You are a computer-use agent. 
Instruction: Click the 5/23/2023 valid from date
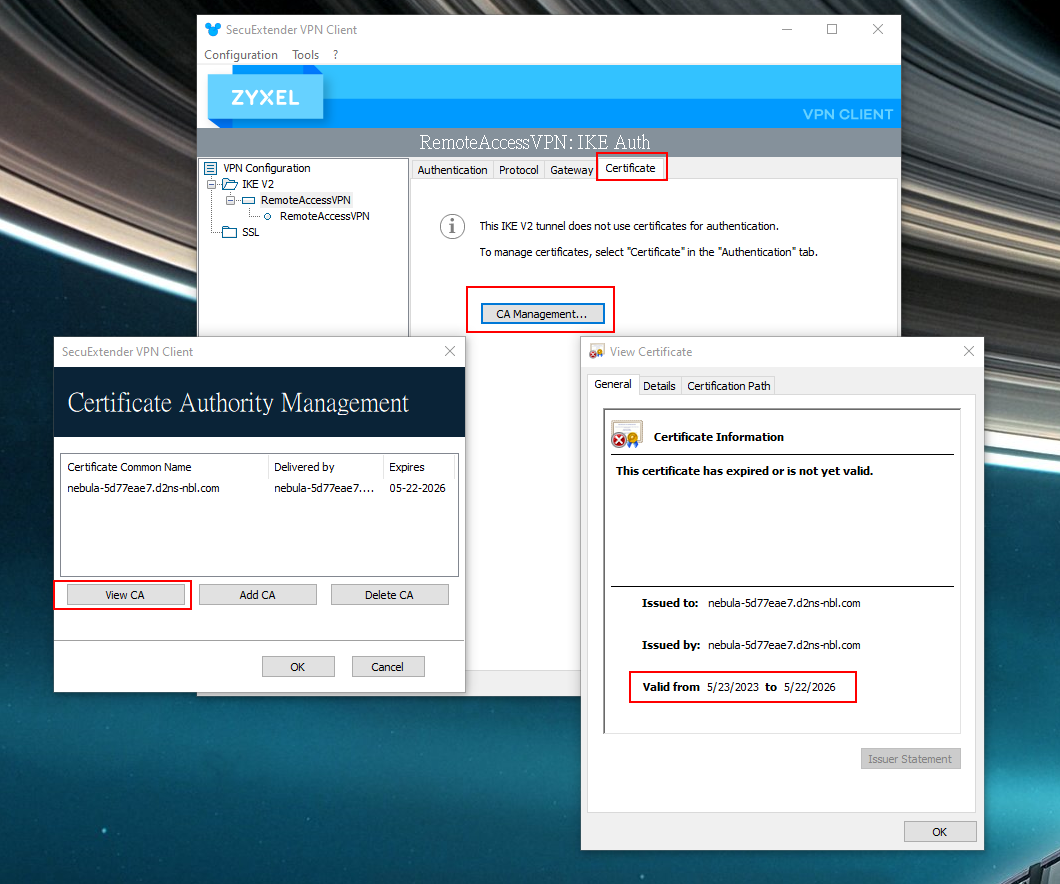(733, 687)
